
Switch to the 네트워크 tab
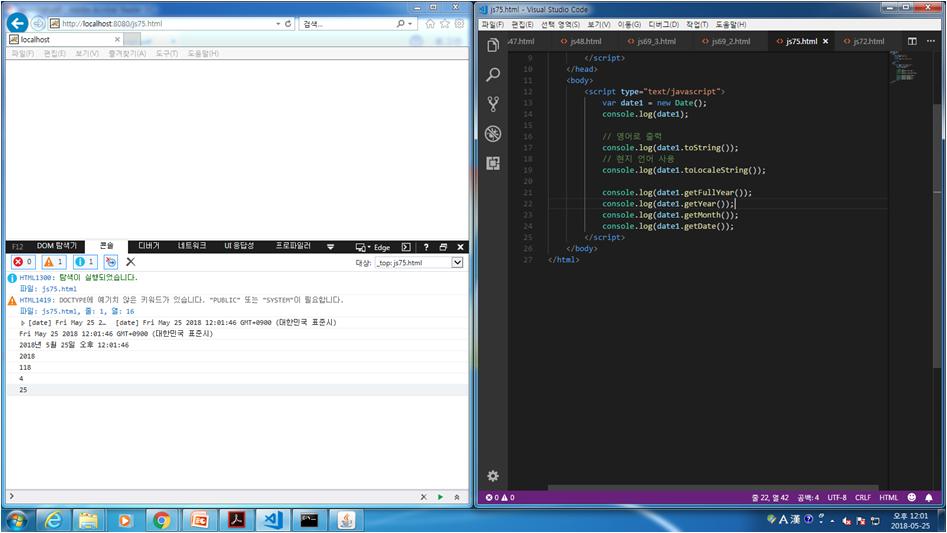coord(192,246)
